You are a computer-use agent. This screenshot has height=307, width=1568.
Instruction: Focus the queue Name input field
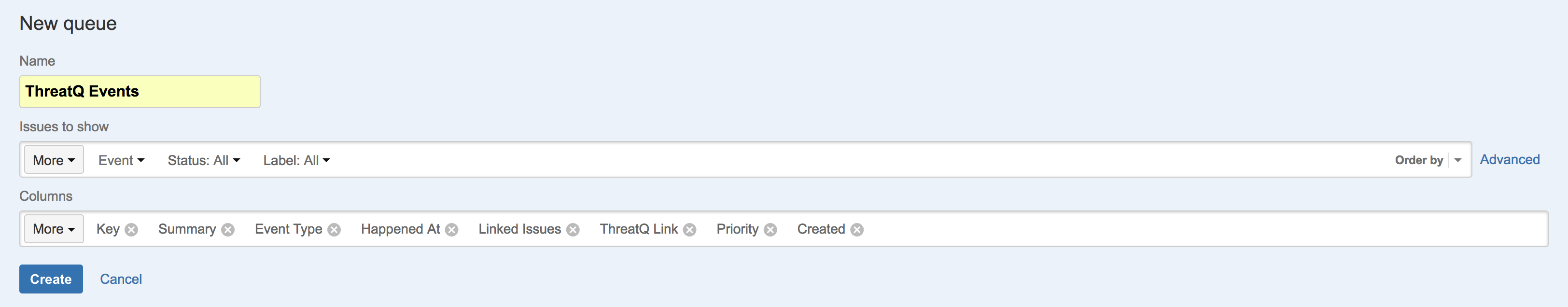coord(140,92)
